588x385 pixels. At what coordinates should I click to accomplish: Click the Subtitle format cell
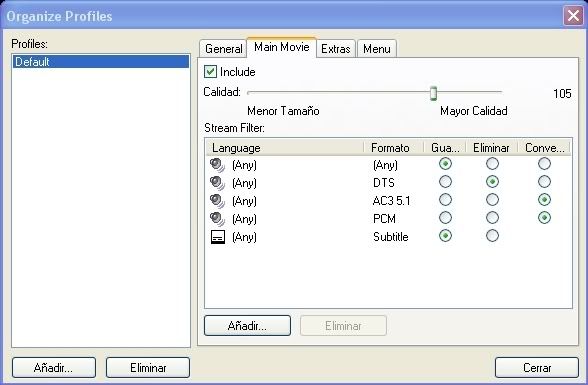(x=390, y=237)
